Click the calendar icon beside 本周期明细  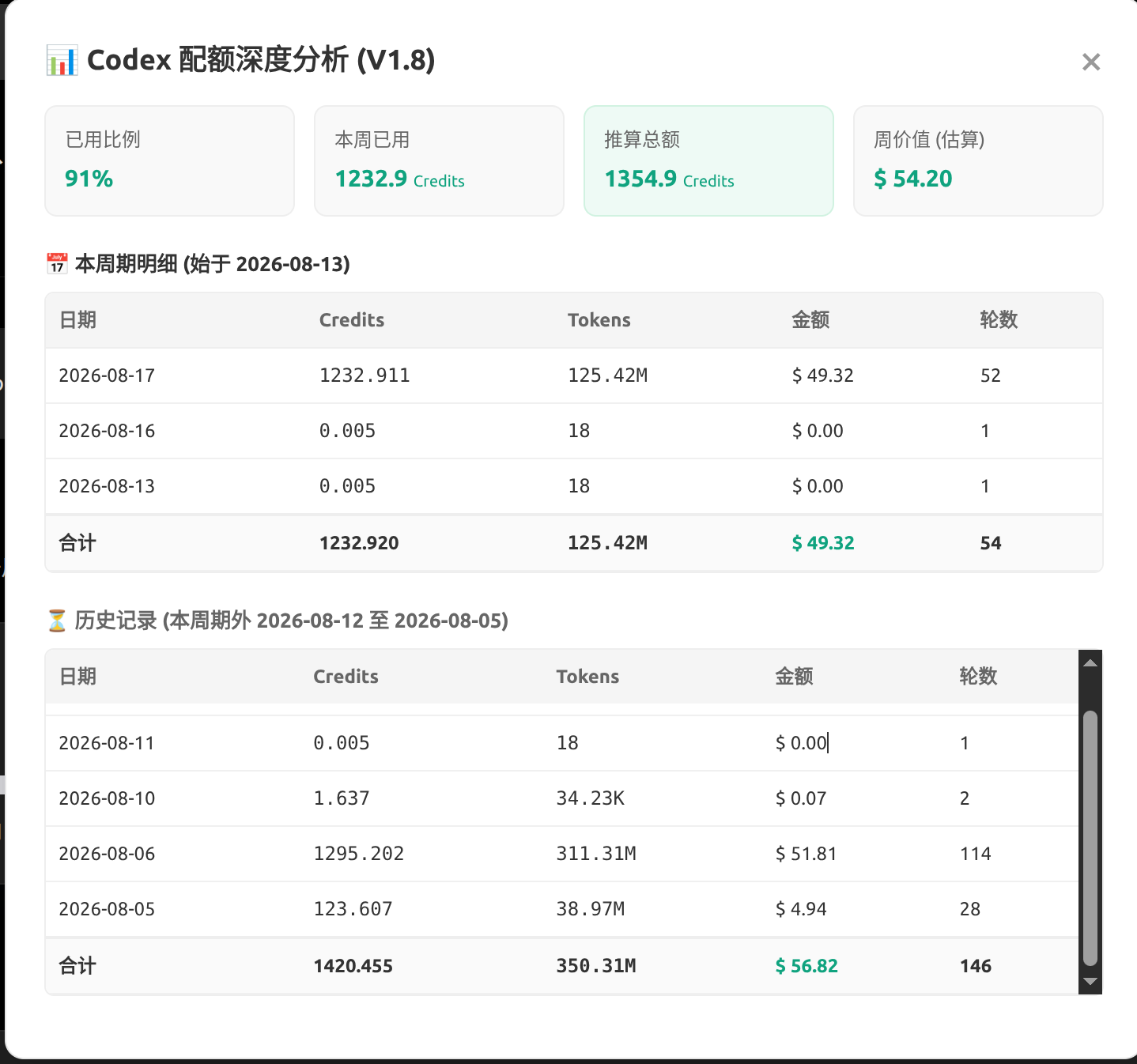(x=57, y=263)
